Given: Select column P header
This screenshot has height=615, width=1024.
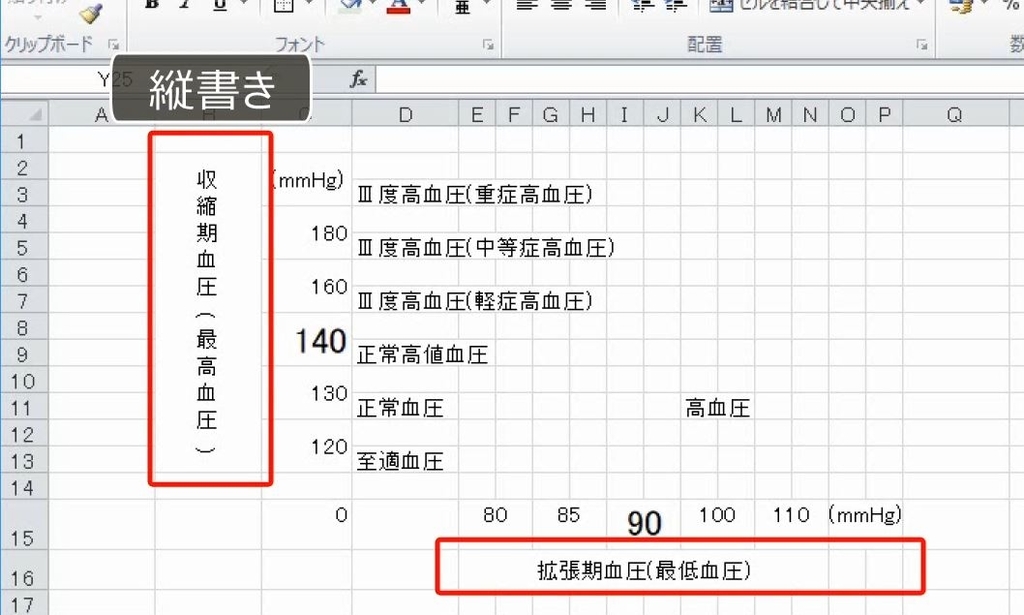Looking at the screenshot, I should coord(884,115).
